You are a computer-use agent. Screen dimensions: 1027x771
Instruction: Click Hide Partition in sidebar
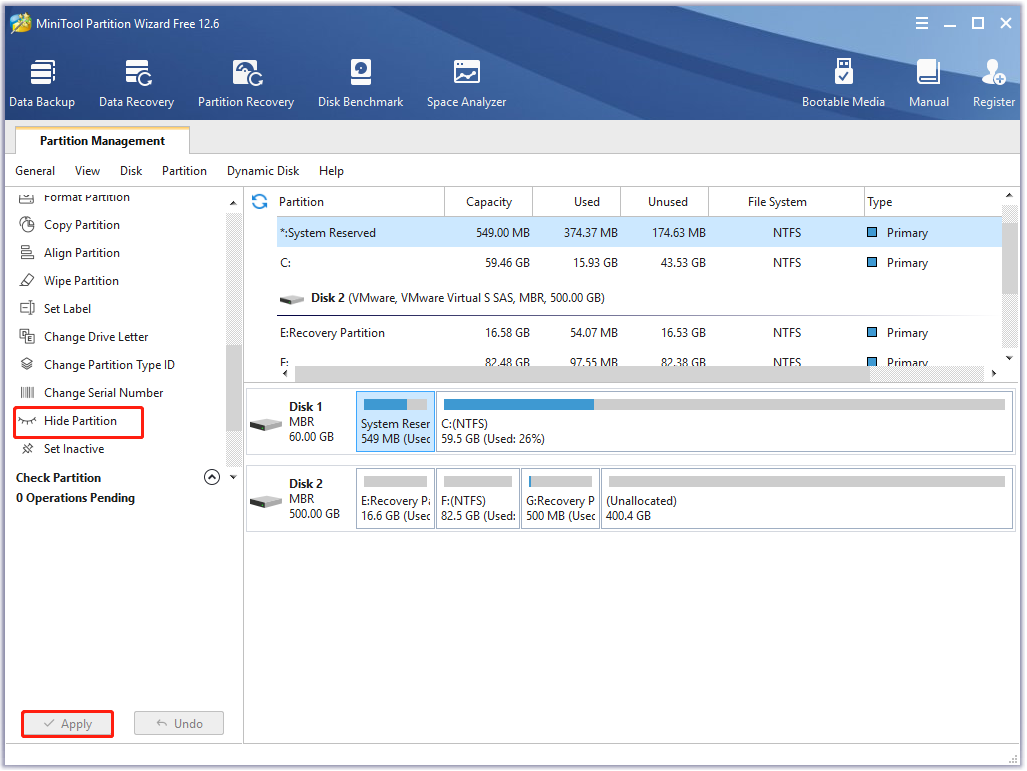[x=80, y=421]
